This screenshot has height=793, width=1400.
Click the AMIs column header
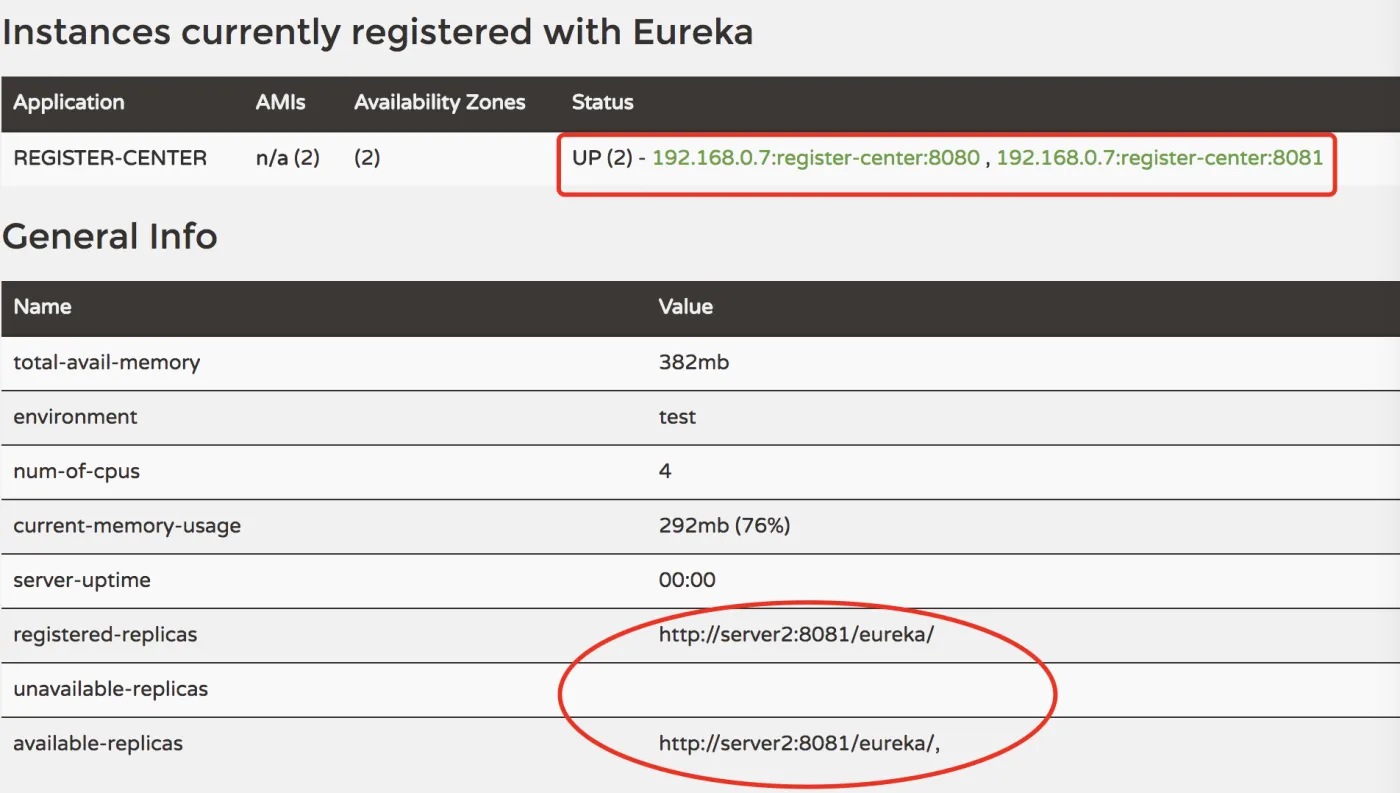(x=280, y=102)
